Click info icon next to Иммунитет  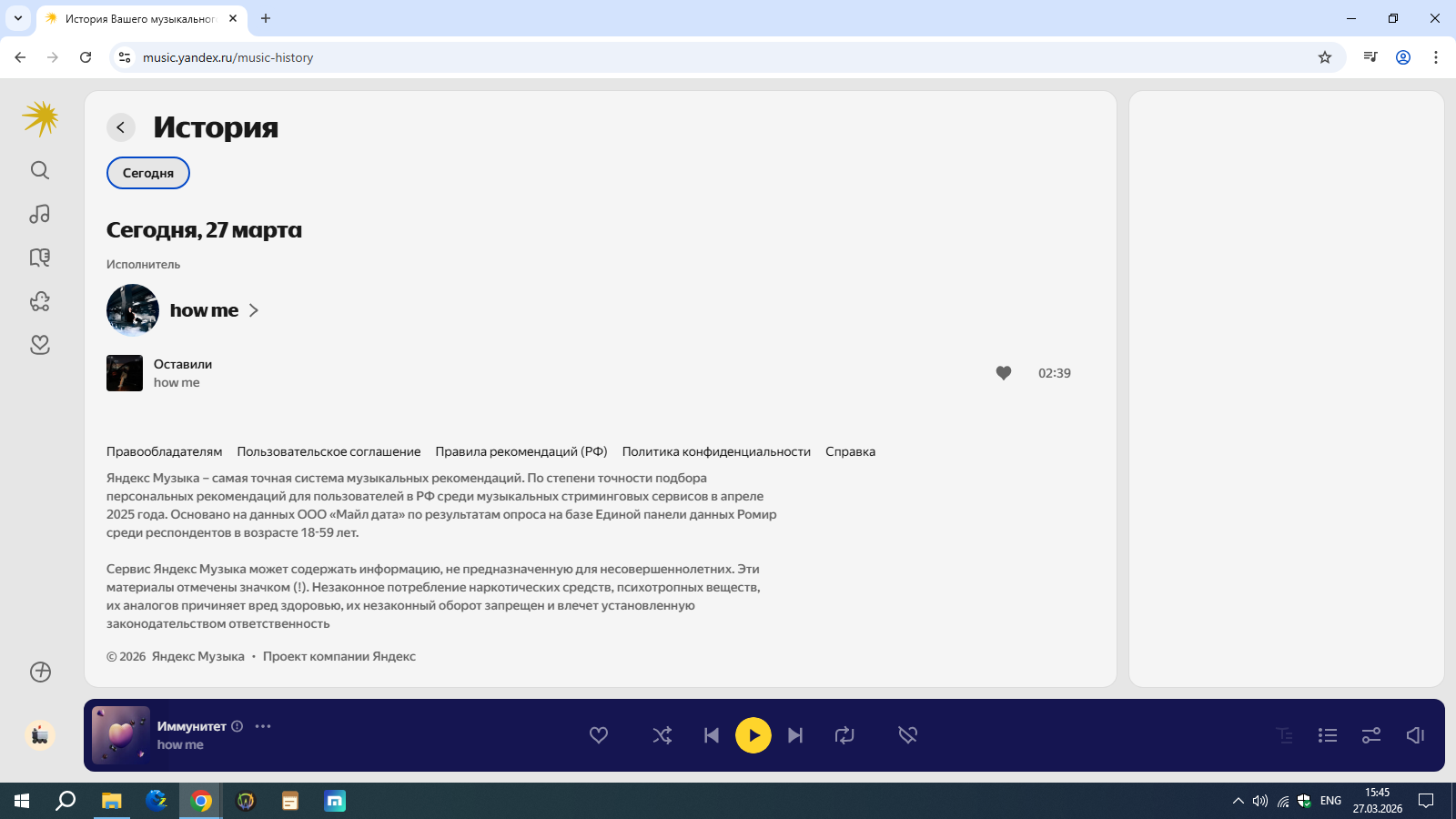pyautogui.click(x=238, y=726)
